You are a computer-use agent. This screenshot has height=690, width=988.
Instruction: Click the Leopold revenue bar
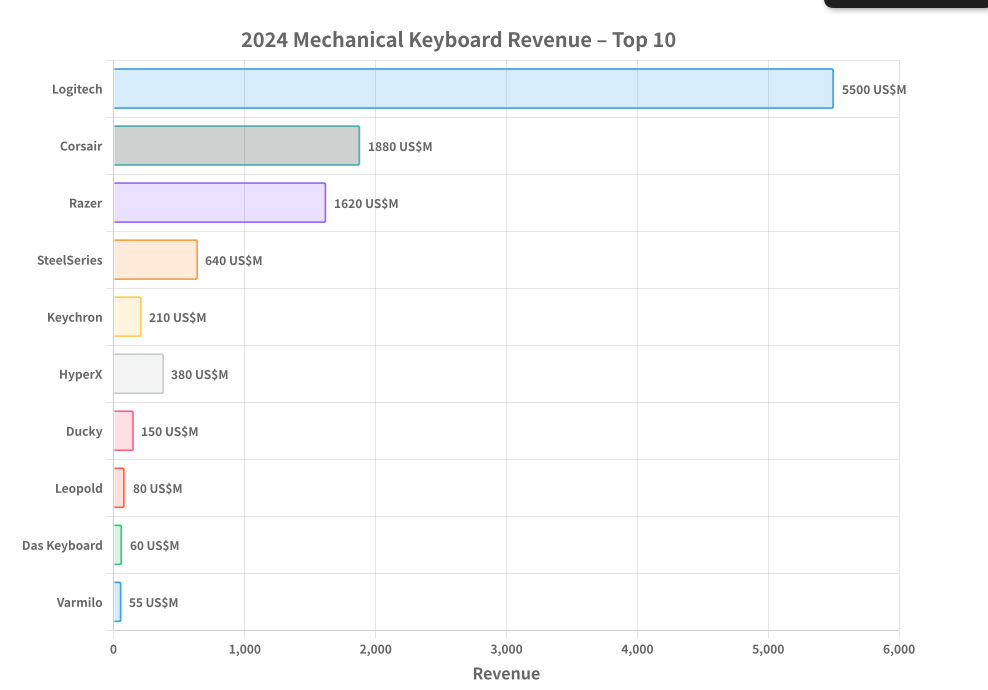click(x=119, y=488)
